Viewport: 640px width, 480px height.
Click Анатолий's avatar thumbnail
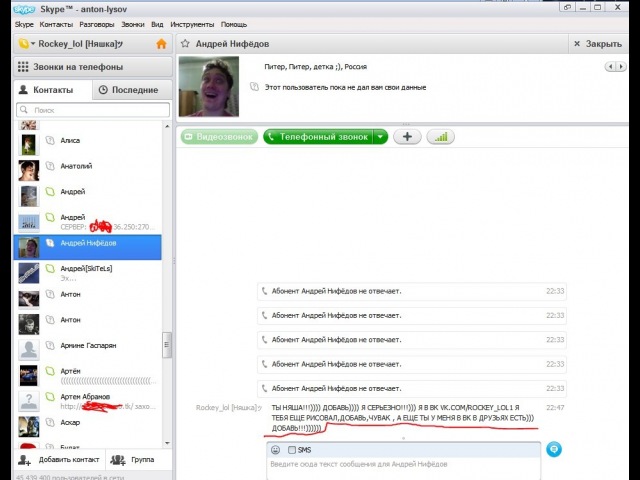tap(29, 171)
